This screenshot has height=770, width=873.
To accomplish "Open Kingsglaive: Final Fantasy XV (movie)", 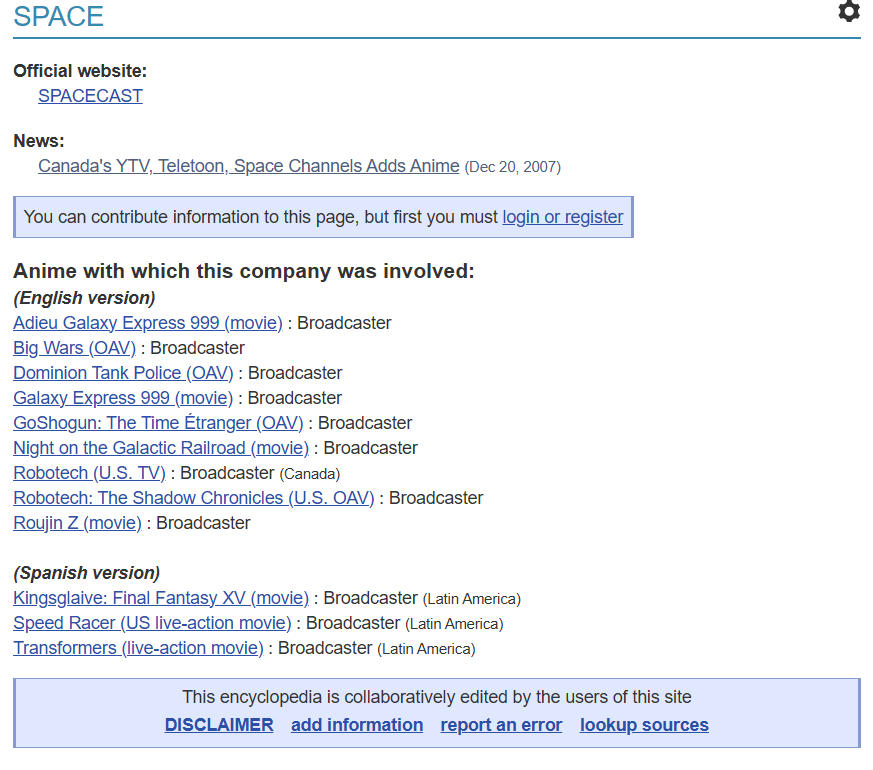I will tap(160, 598).
